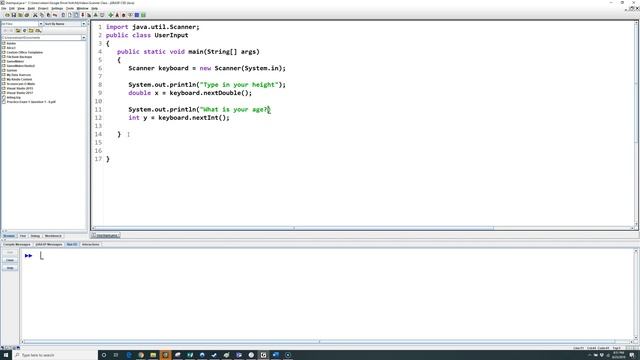
Task: Switch to Interactions tab
Action: pos(91,244)
